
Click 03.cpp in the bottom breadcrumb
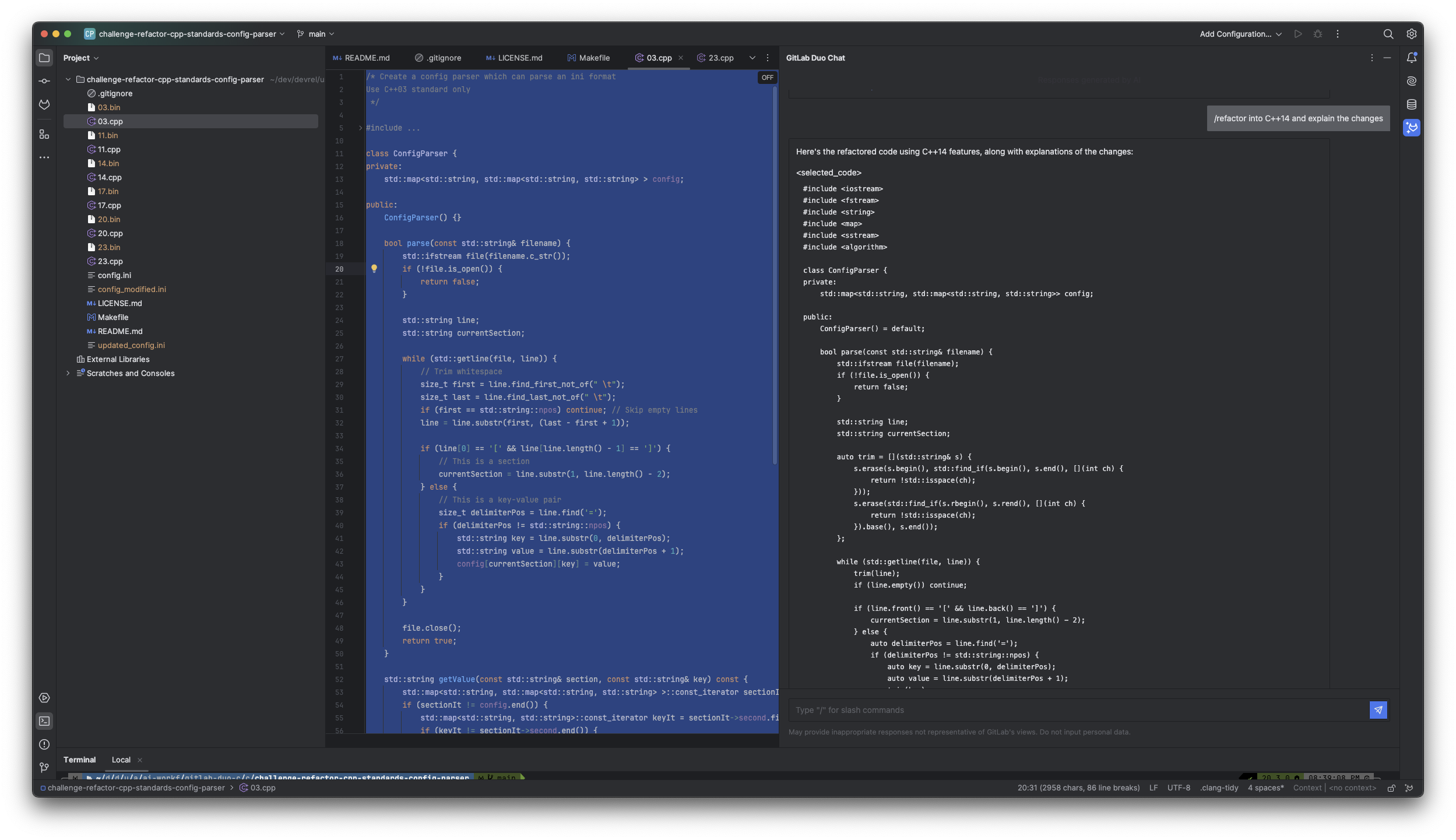pyautogui.click(x=258, y=788)
